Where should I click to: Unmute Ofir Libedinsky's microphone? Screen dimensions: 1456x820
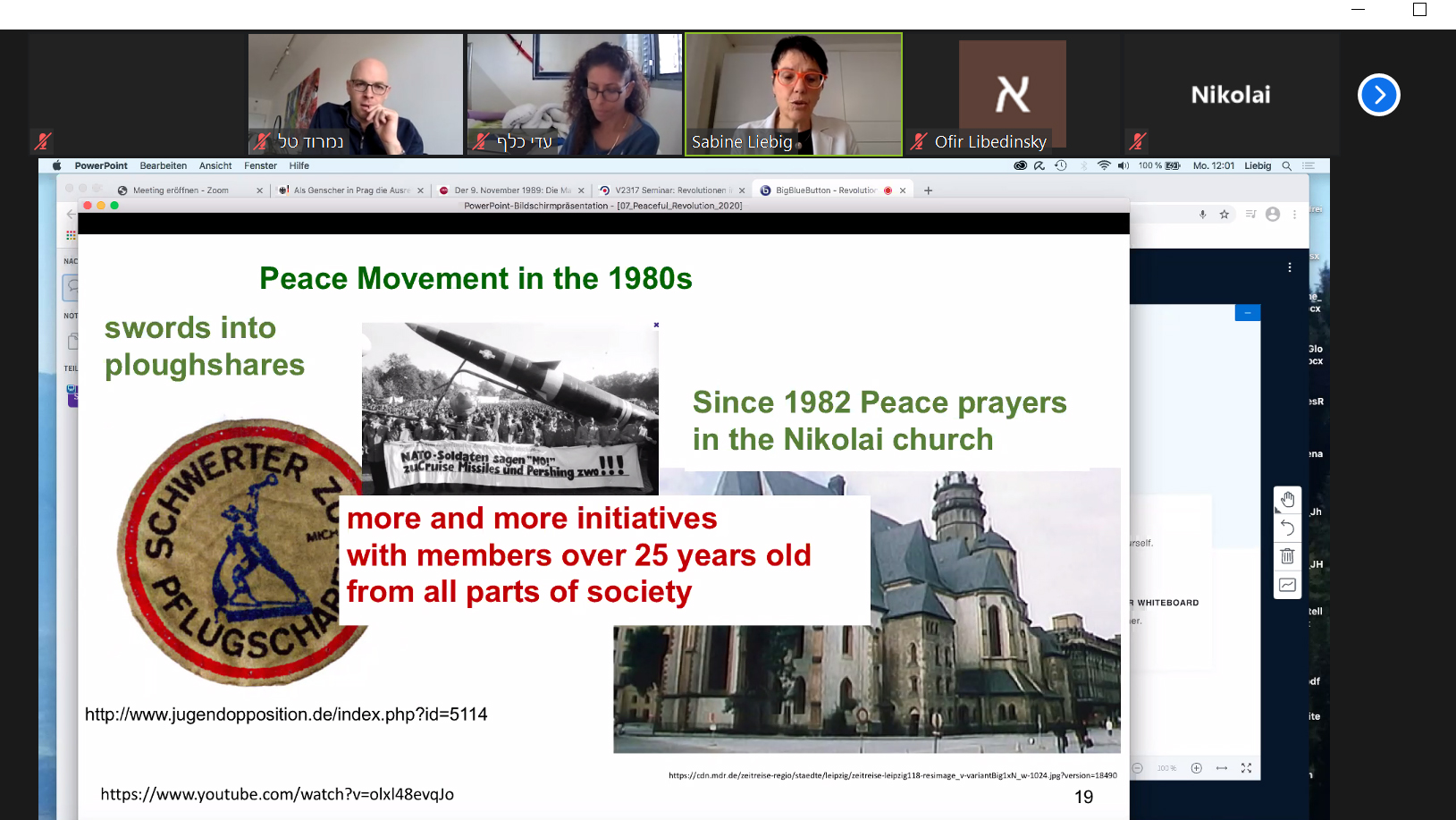918,140
